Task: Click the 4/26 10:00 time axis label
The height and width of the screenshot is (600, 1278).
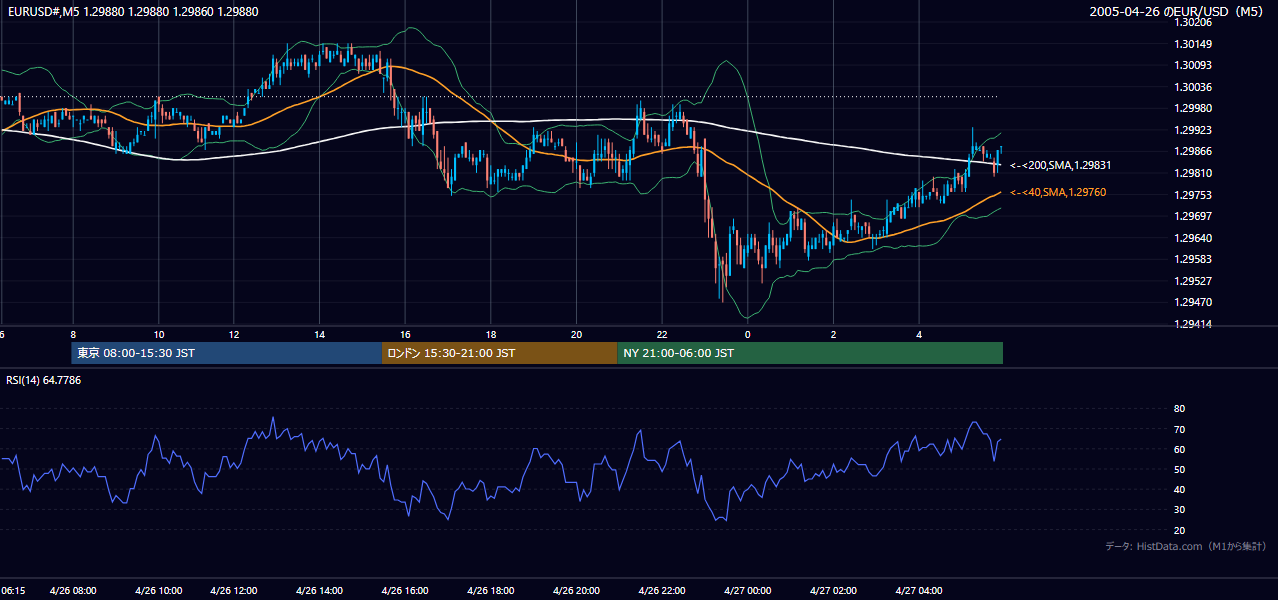Action: coord(159,591)
